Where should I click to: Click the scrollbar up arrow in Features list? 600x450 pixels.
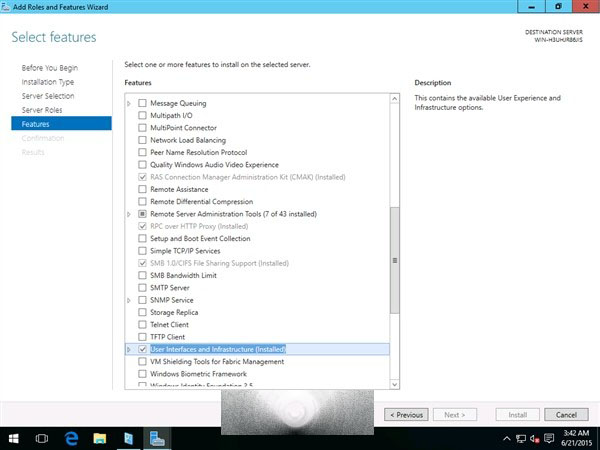click(x=395, y=99)
